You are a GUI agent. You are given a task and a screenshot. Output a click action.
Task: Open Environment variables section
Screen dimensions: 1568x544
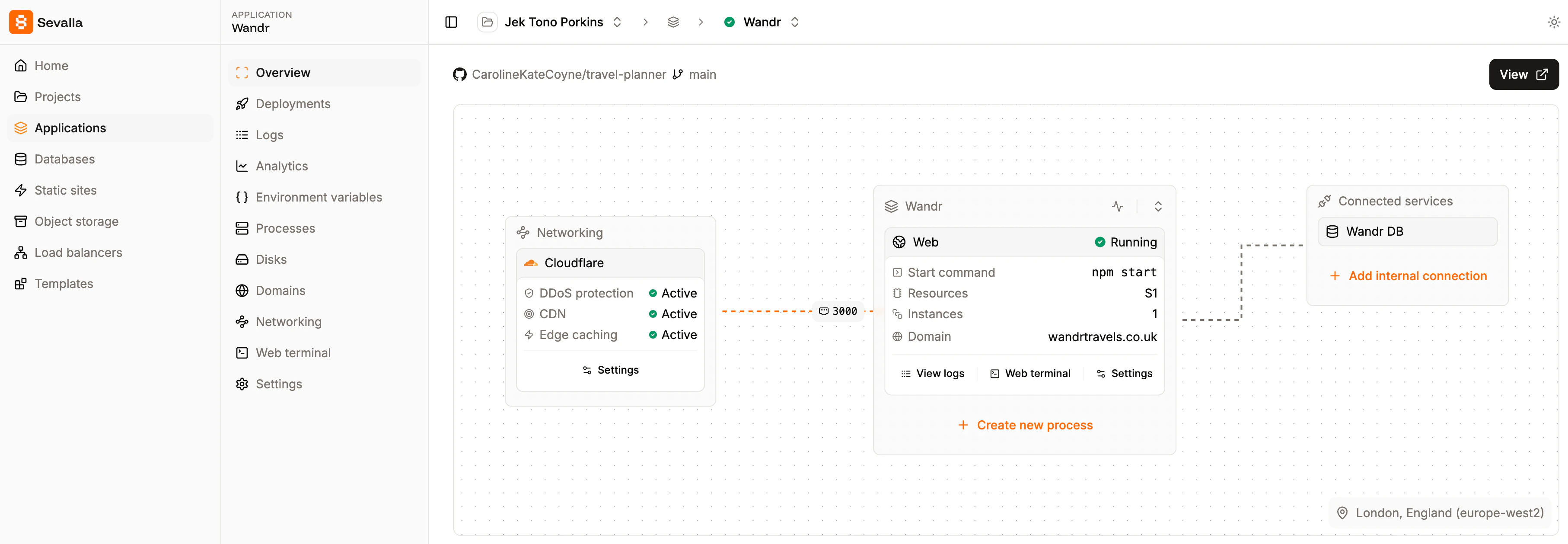click(324, 197)
